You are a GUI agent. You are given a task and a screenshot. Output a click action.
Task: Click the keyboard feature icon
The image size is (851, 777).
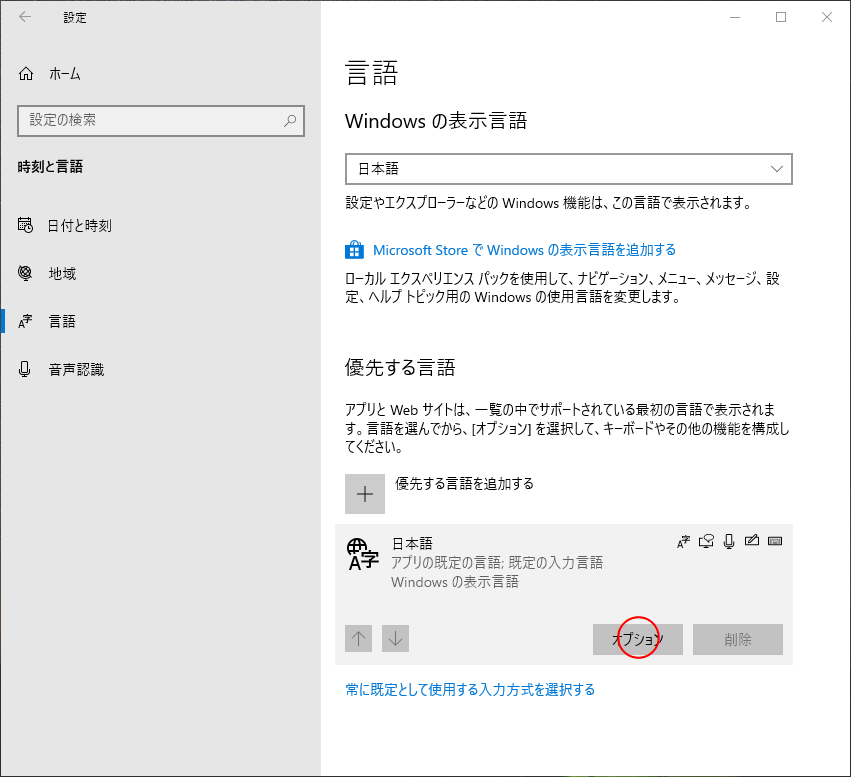tap(775, 541)
